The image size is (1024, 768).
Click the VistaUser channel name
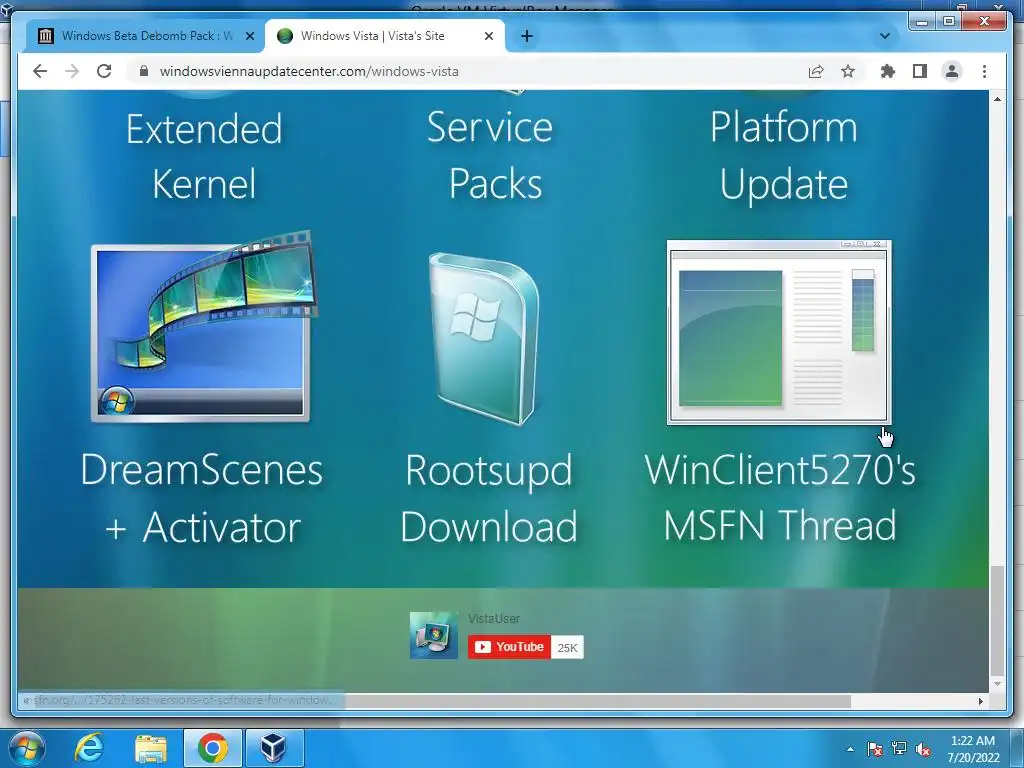(494, 618)
